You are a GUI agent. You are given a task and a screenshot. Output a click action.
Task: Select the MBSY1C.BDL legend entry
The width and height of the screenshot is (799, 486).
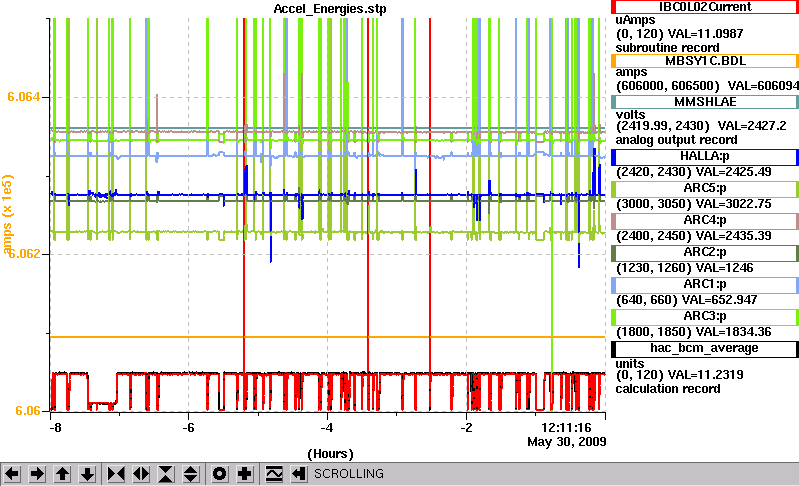(705, 61)
